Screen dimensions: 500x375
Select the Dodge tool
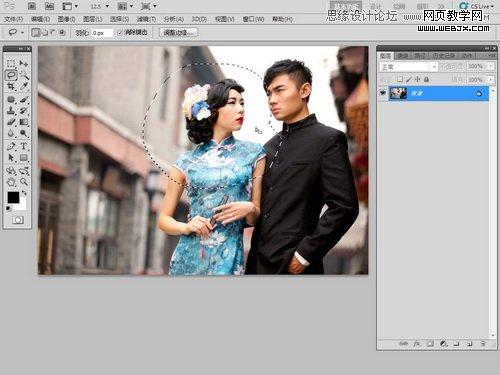[24, 133]
